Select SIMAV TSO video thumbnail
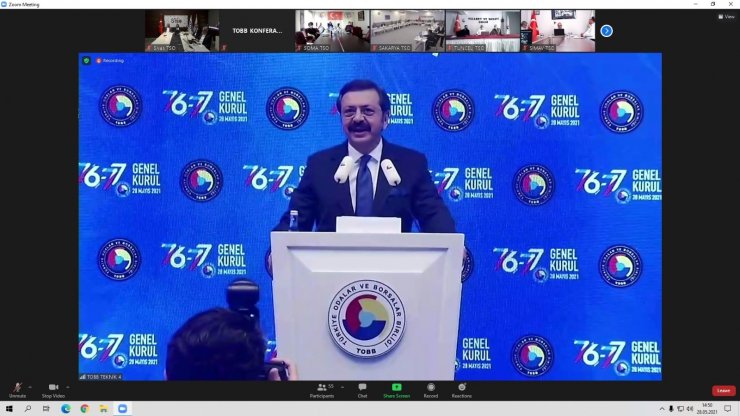The height and width of the screenshot is (416, 740). [x=558, y=31]
